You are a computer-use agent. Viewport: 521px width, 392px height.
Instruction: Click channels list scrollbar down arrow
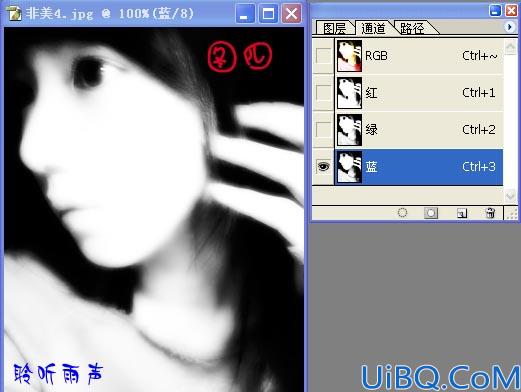(510, 195)
